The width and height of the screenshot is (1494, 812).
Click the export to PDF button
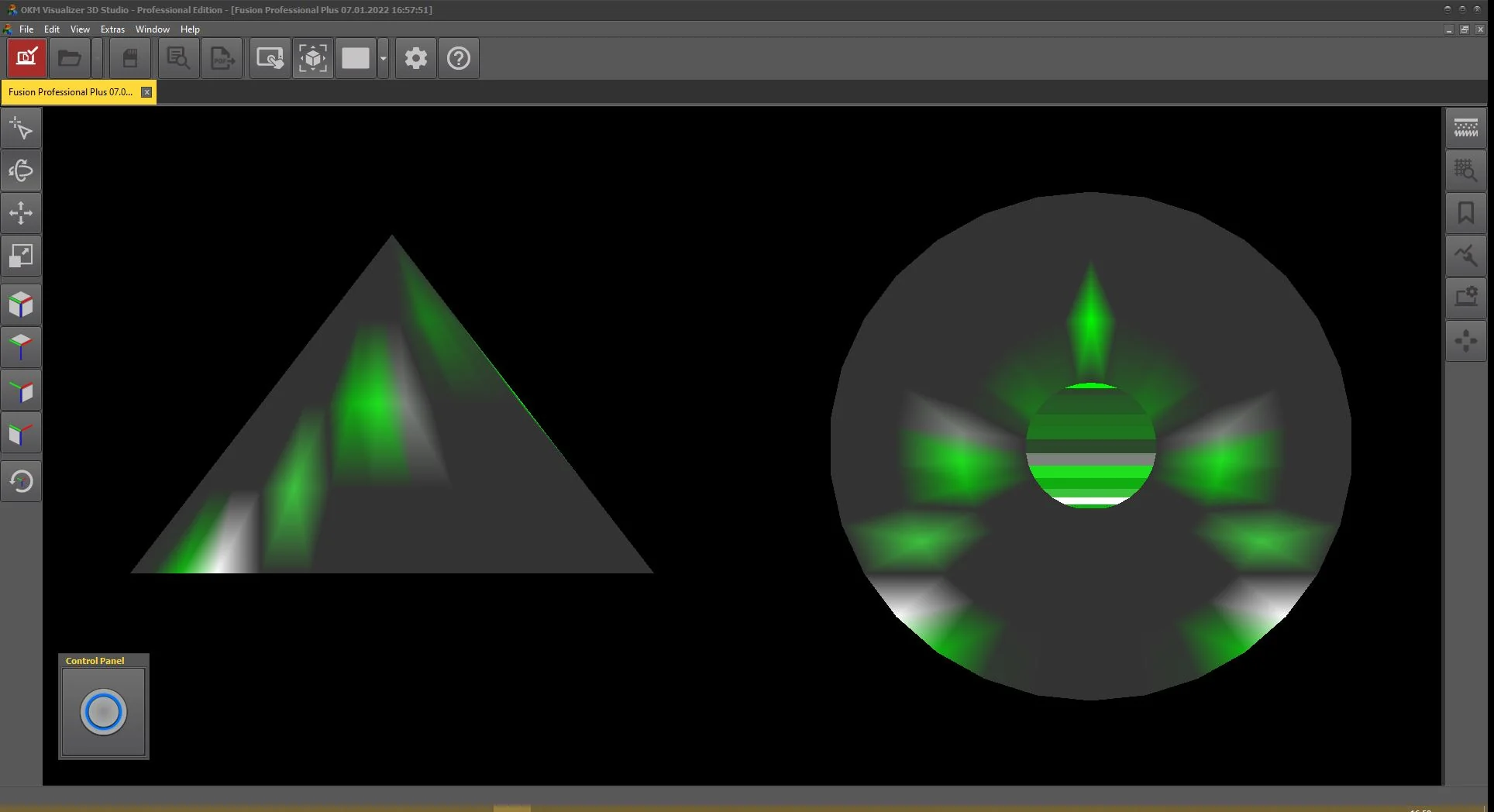coord(222,58)
